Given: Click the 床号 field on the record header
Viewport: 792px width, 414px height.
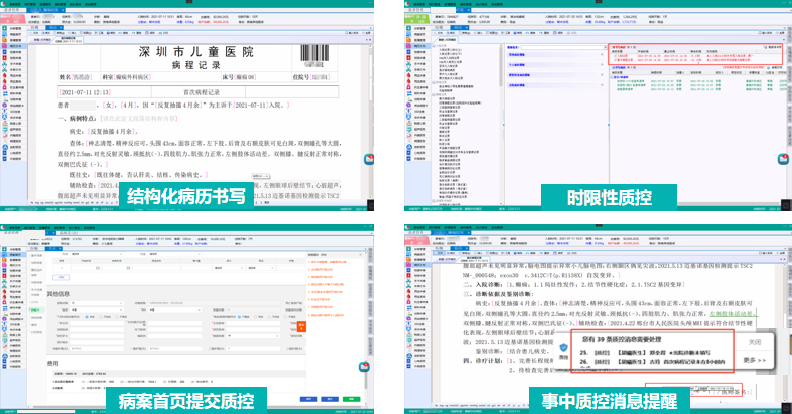Looking at the screenshot, I should coord(246,75).
